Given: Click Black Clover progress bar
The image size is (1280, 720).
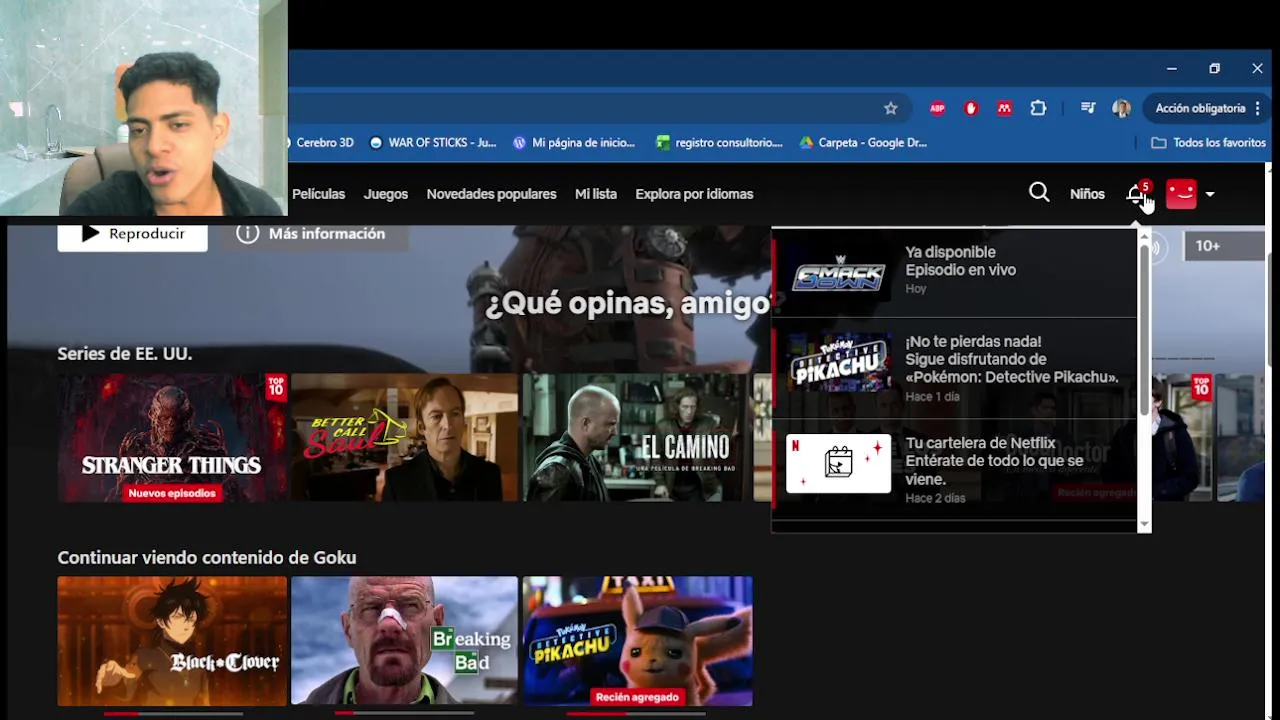Looking at the screenshot, I should [172, 714].
